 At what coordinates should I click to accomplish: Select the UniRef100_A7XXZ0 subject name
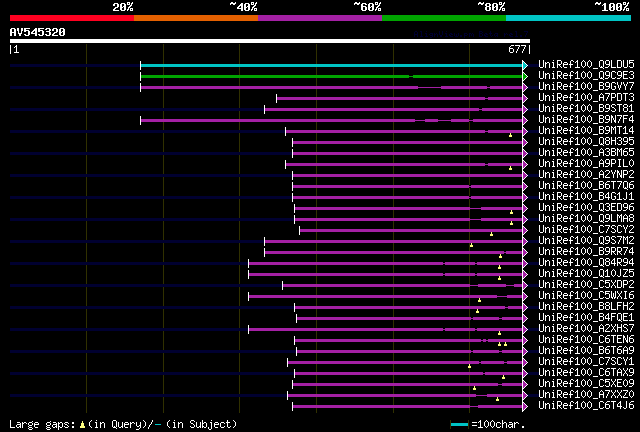pyautogui.click(x=586, y=395)
